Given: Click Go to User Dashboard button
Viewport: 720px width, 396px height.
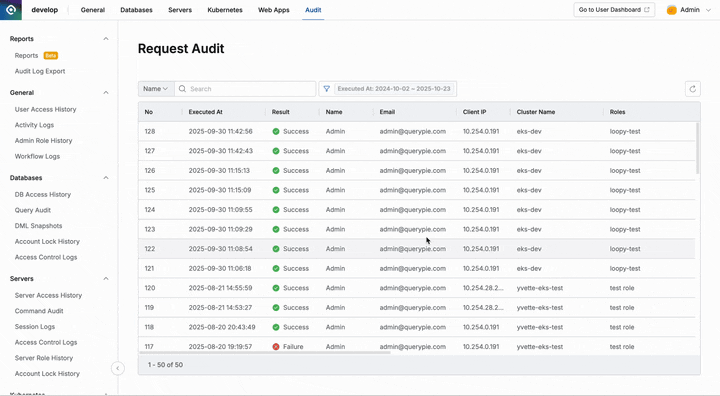Looking at the screenshot, I should tap(614, 10).
